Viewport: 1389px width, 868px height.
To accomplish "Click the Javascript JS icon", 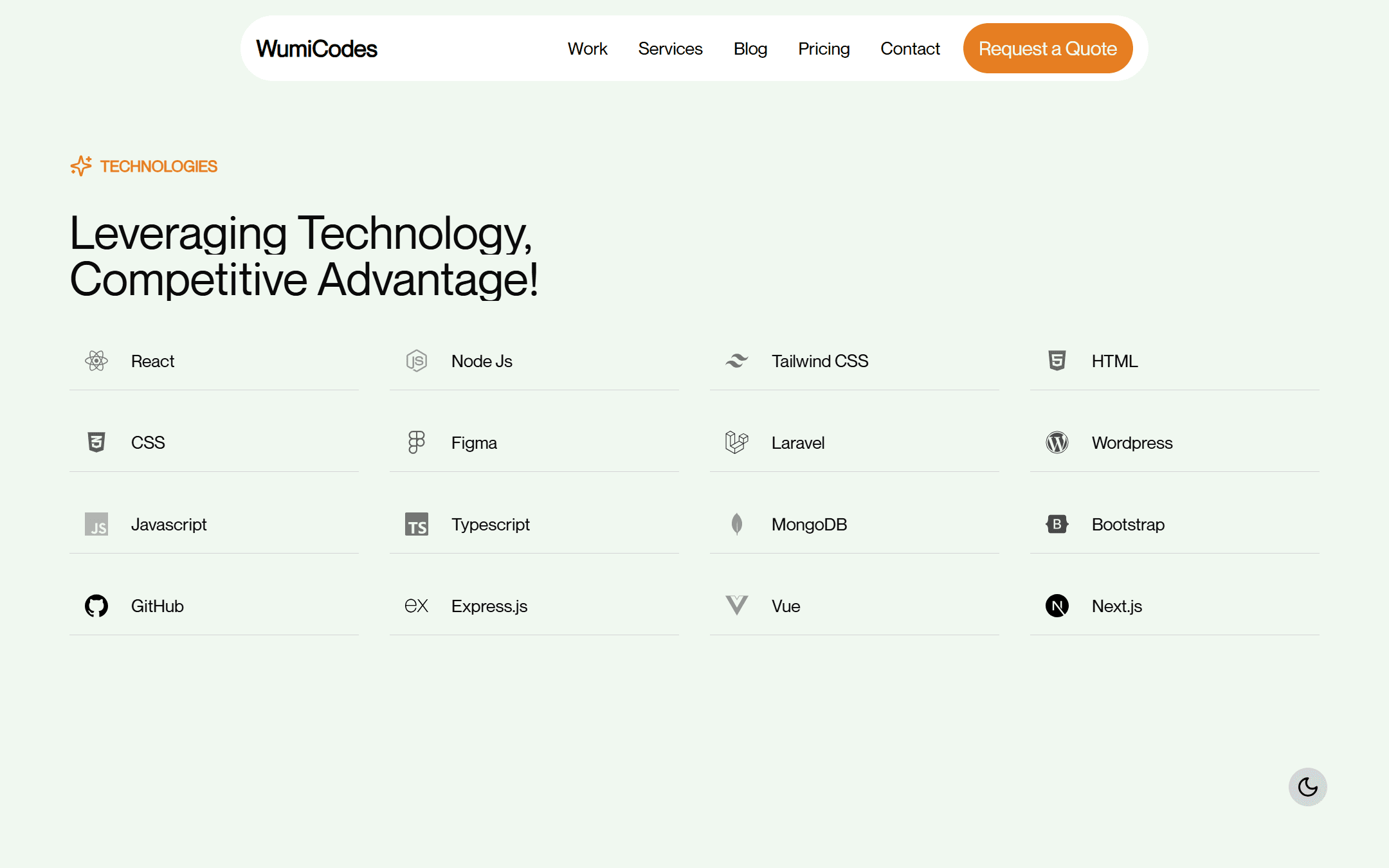I will pos(96,524).
